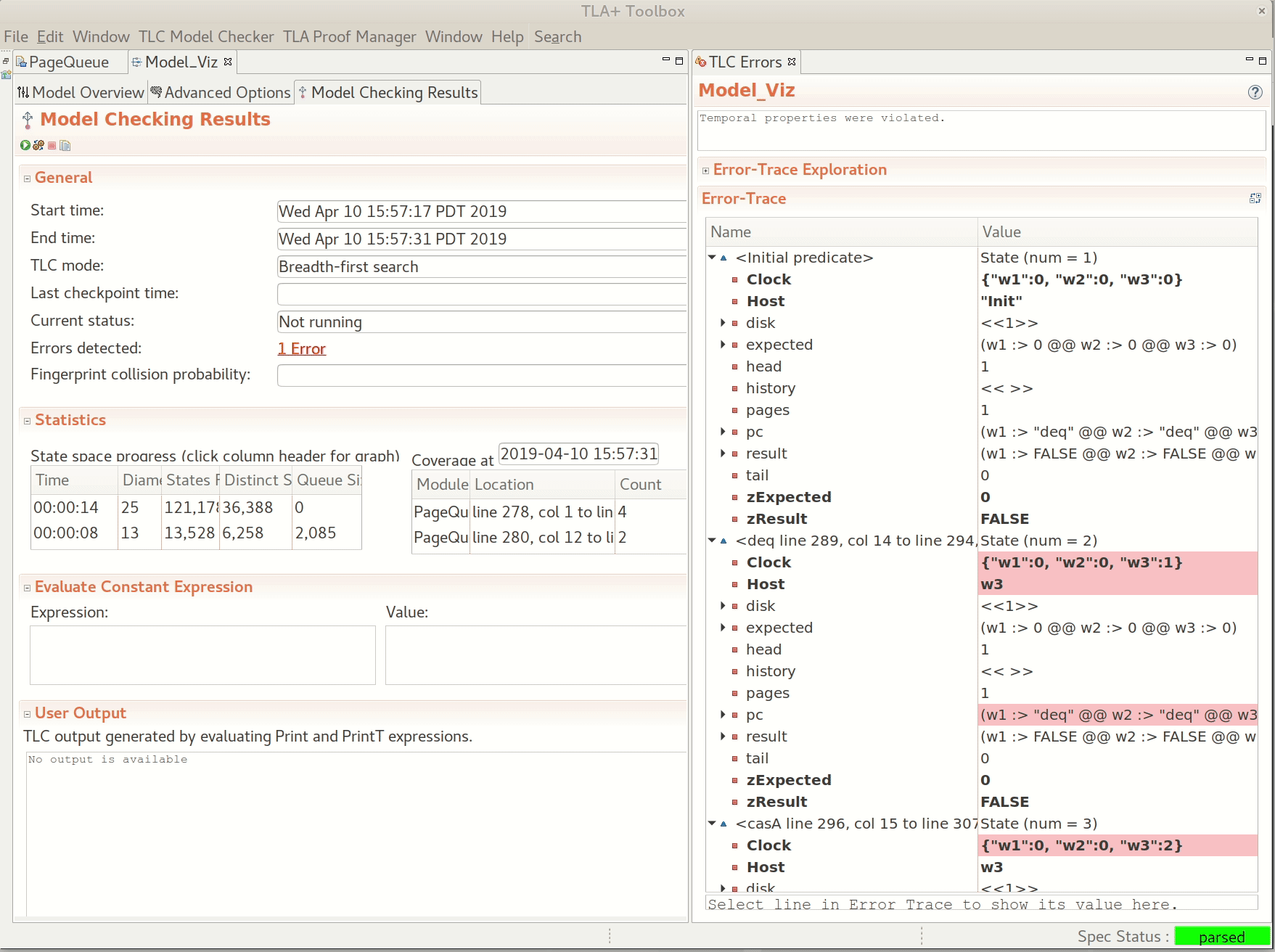Click into the Expression input box
Screen dimensions: 1275x952
202,655
